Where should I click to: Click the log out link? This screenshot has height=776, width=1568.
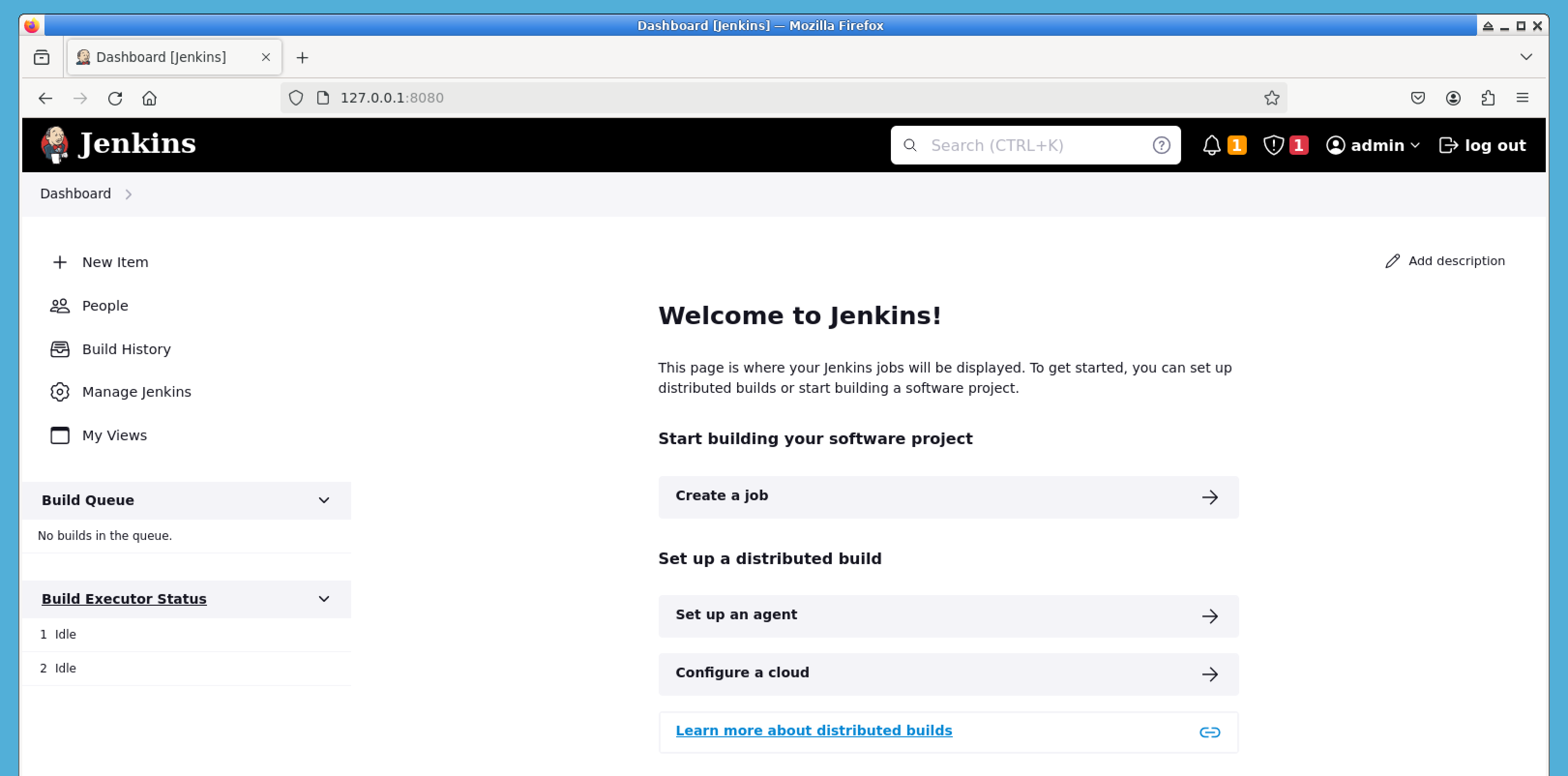(x=1482, y=145)
